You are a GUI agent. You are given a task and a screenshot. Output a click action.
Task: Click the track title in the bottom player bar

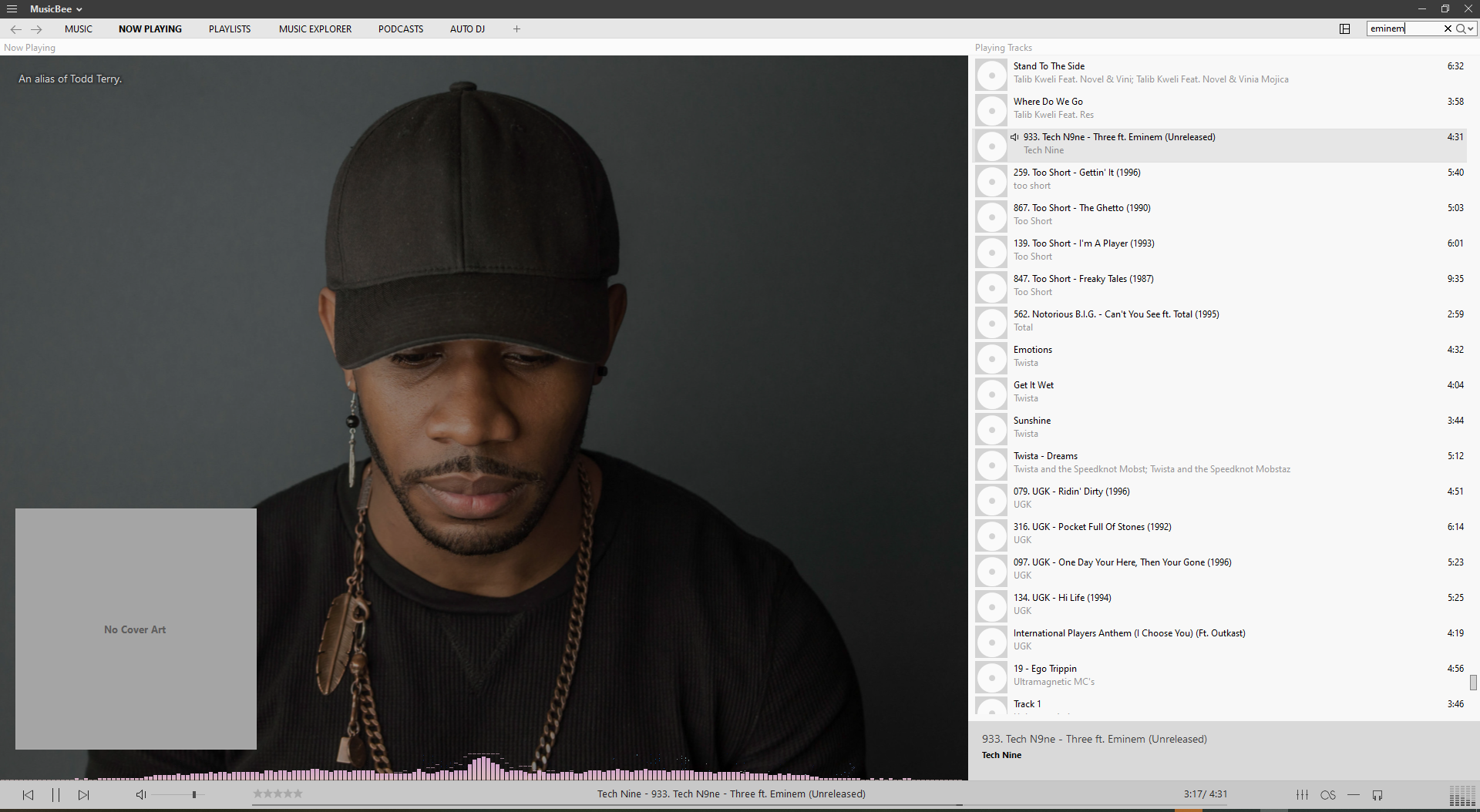(731, 794)
